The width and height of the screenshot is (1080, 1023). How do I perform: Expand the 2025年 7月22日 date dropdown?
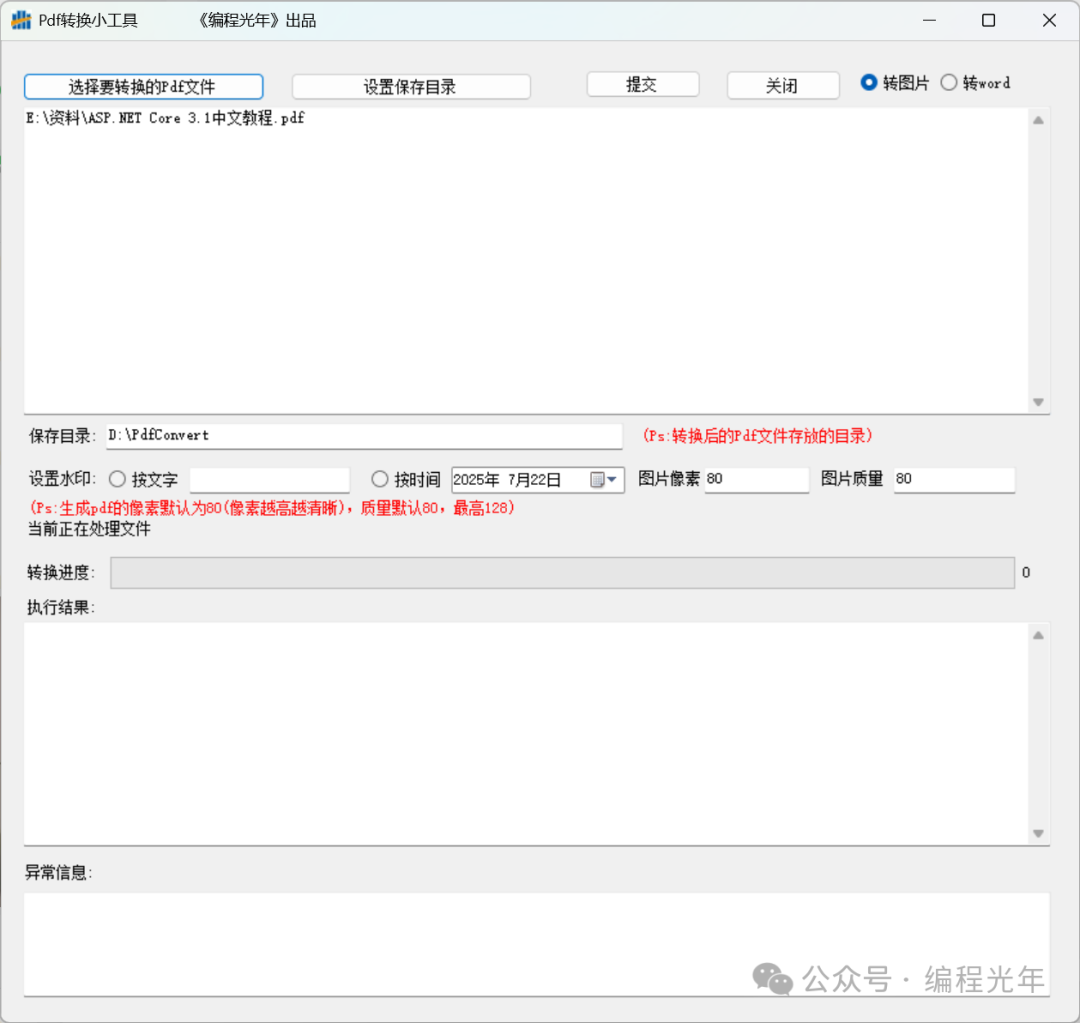pos(613,480)
